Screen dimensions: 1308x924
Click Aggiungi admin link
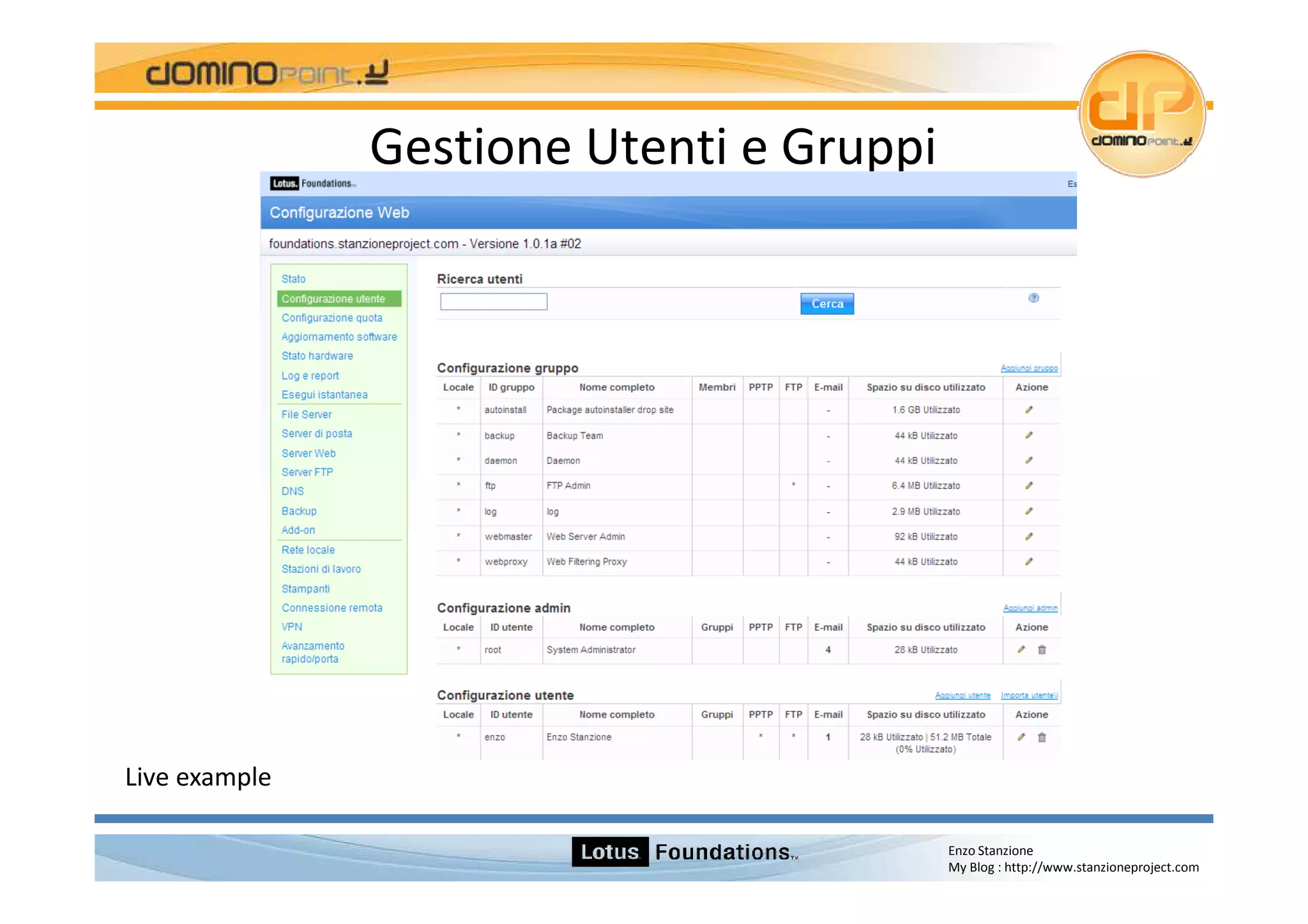click(1030, 609)
